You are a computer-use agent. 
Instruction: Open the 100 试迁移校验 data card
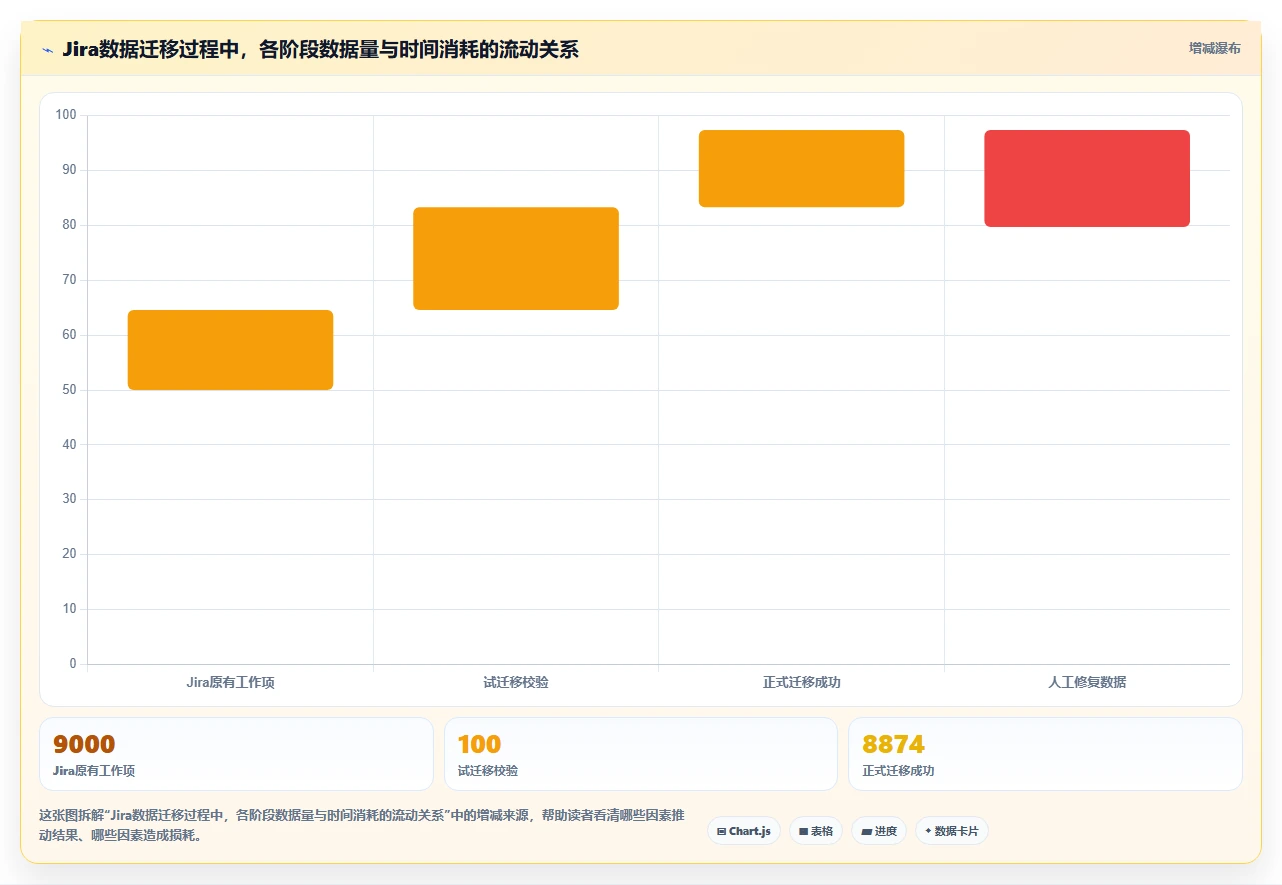coord(641,754)
